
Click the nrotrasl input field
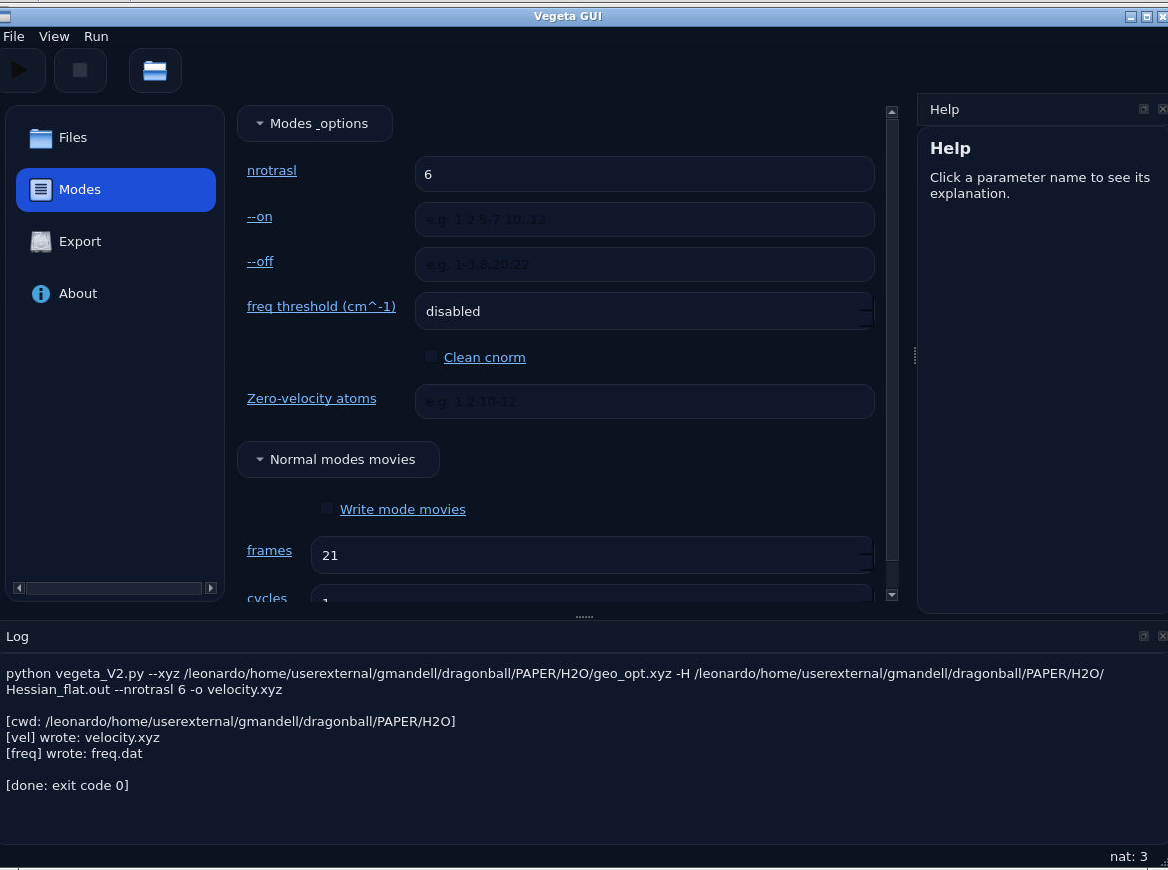point(644,174)
